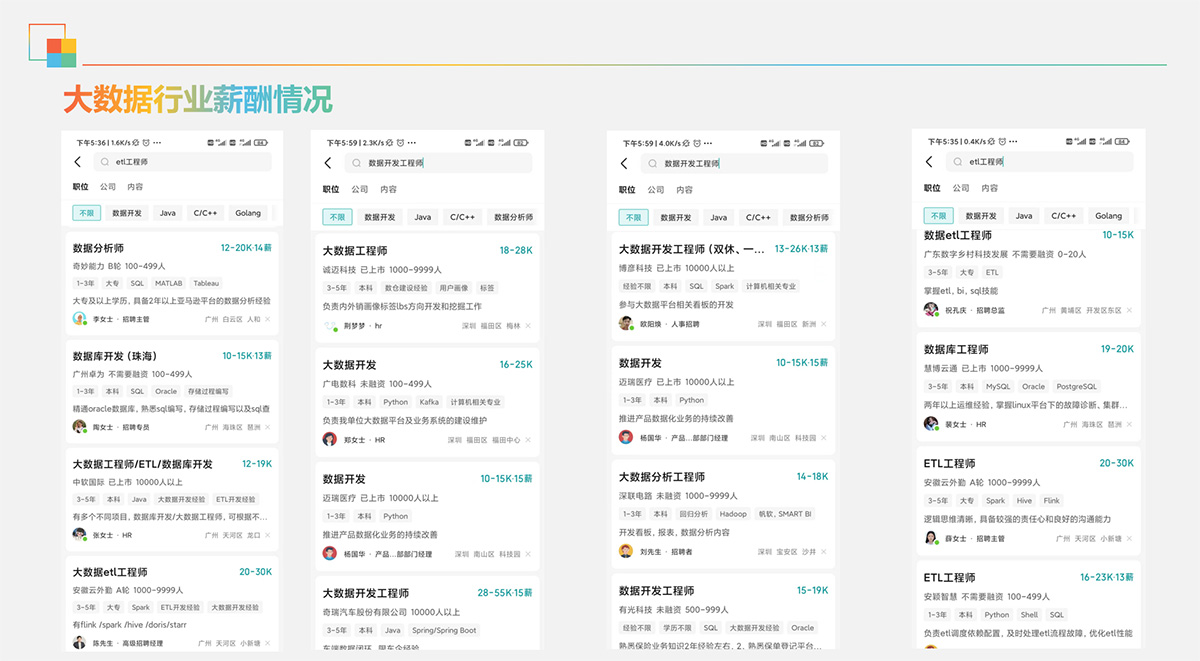Open the 数据库开发 (珠海) job listing
The width and height of the screenshot is (1200, 661).
[115, 356]
